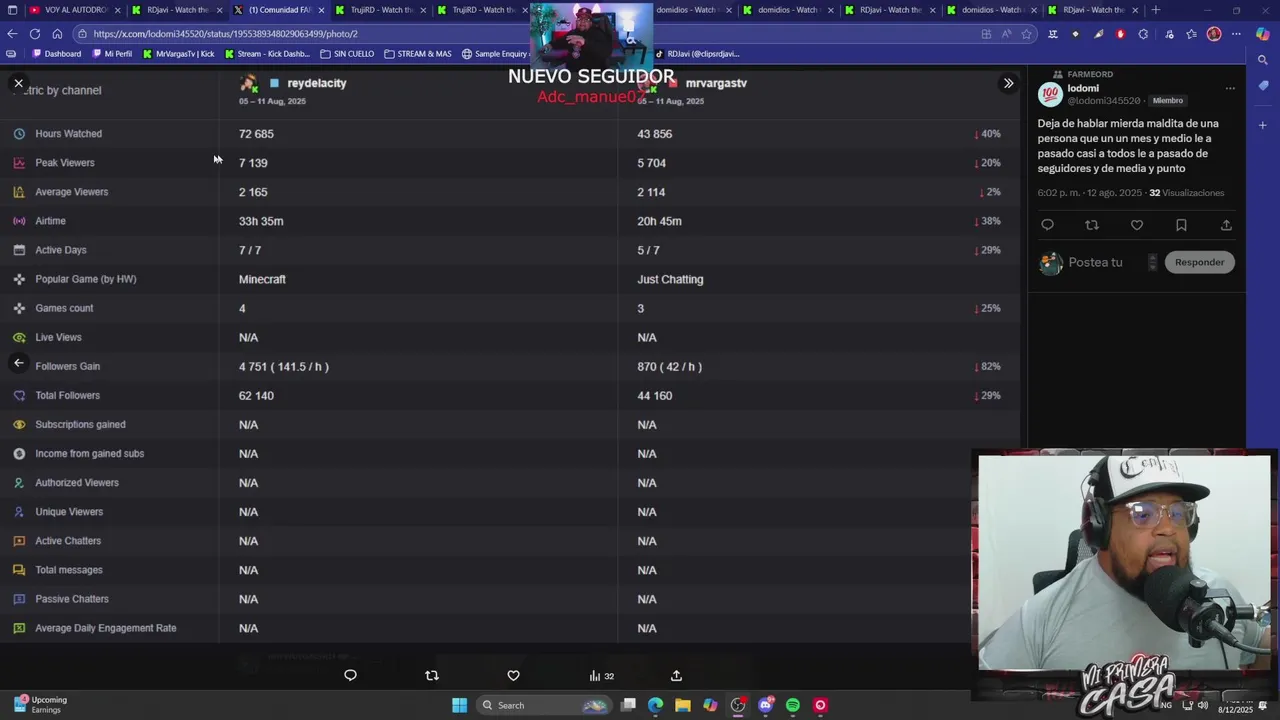1280x720 pixels.
Task: Open the 'Stream - Kick Dashb...' bookmark
Action: click(x=267, y=54)
